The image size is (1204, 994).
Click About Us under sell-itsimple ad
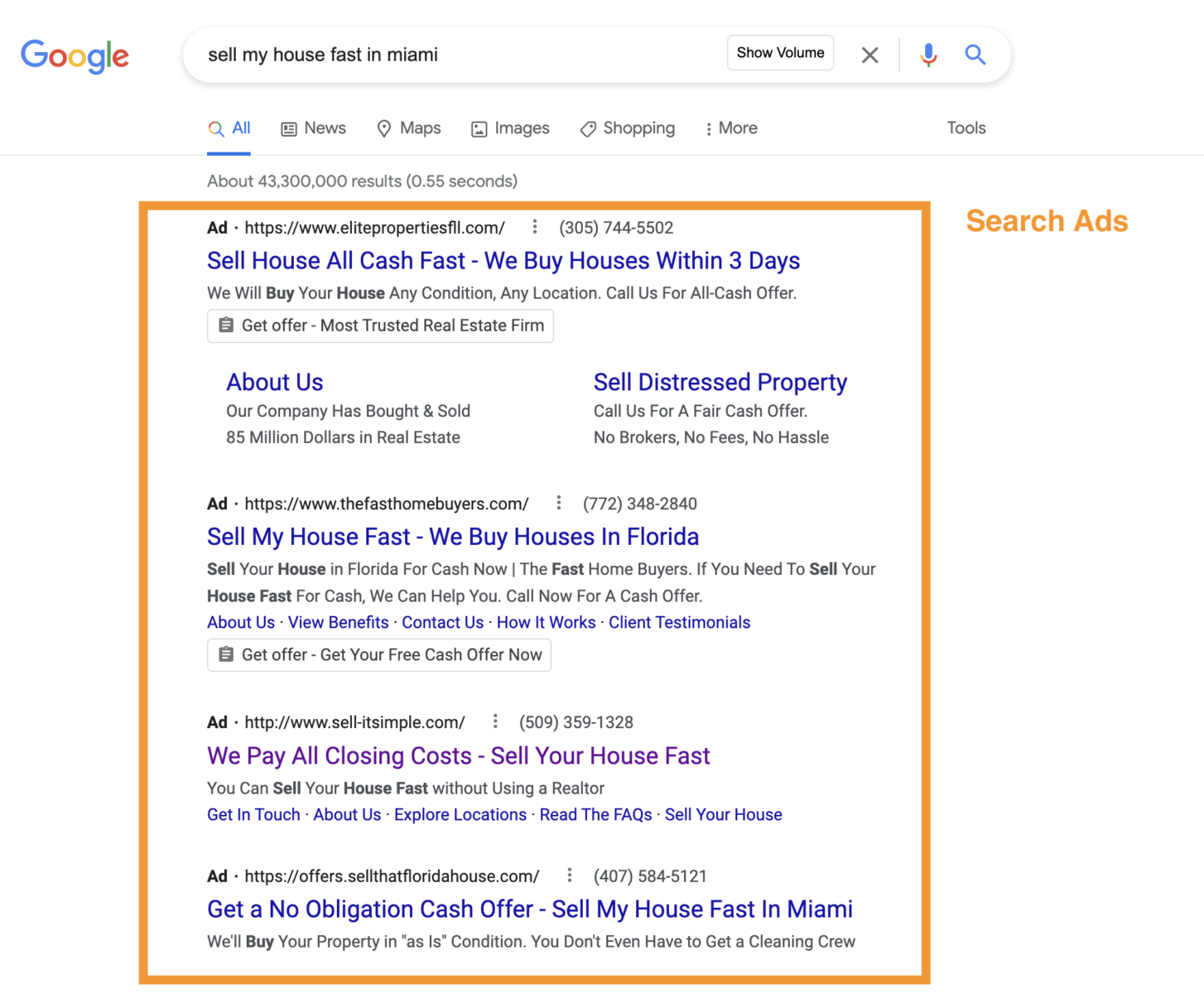click(347, 815)
